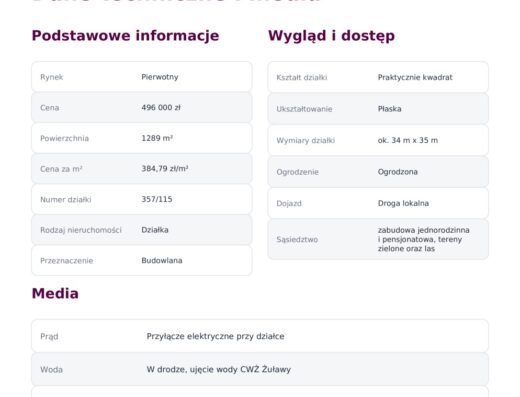This screenshot has width=520, height=397.
Task: Select plot number '357/115'
Action: coord(157,199)
